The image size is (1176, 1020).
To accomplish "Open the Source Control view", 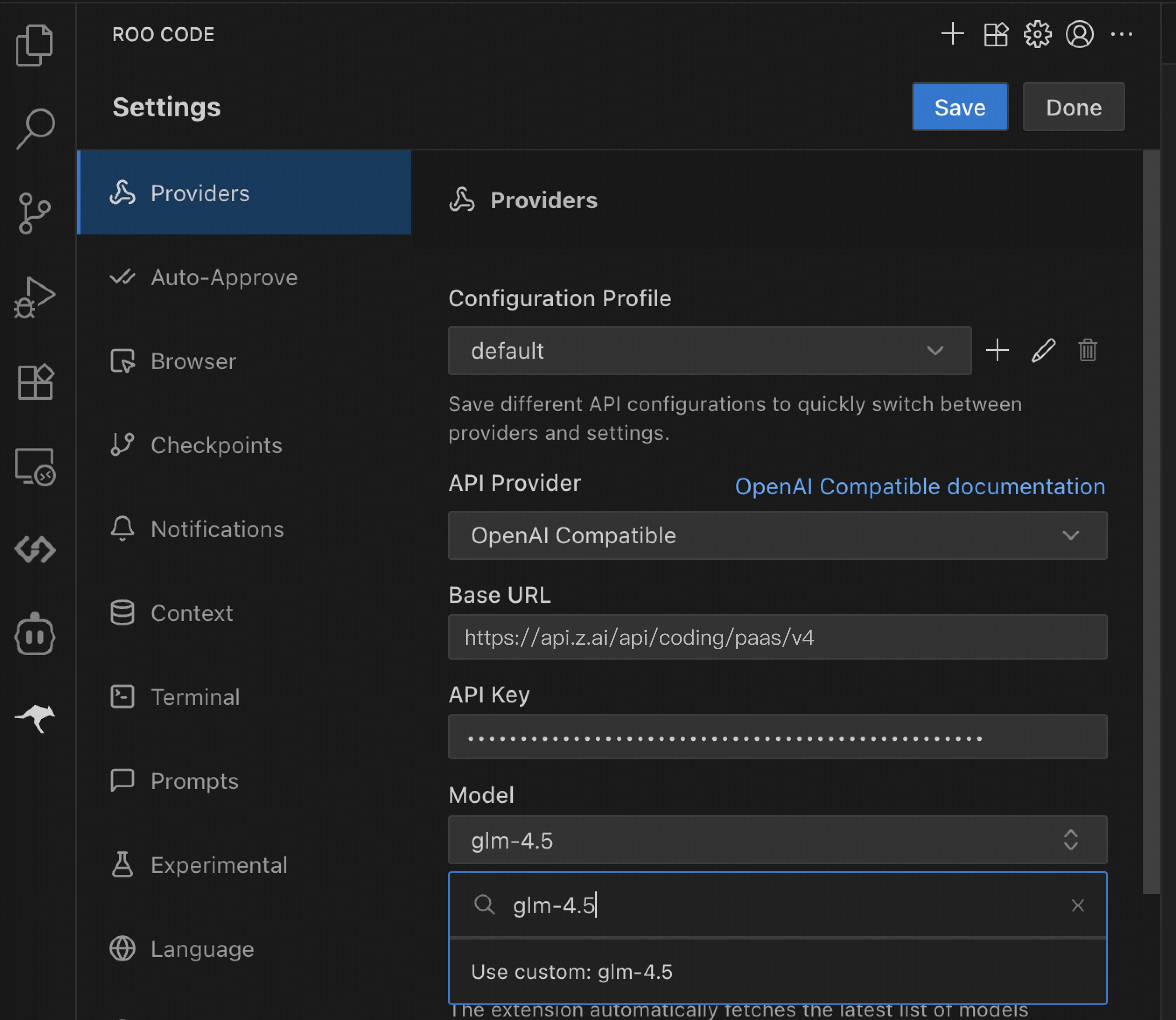I will (35, 213).
